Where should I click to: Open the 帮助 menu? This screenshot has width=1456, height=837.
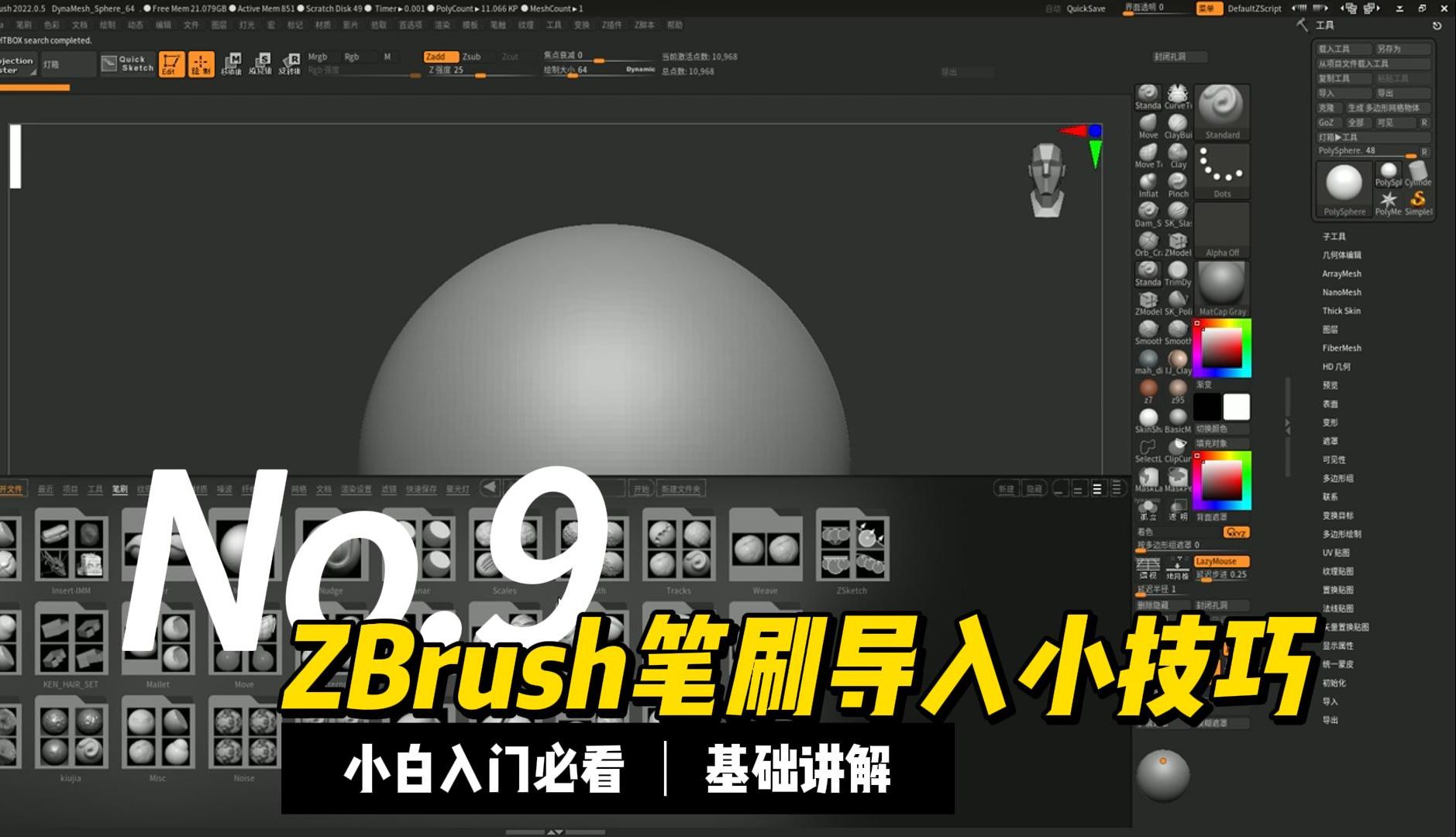click(675, 25)
